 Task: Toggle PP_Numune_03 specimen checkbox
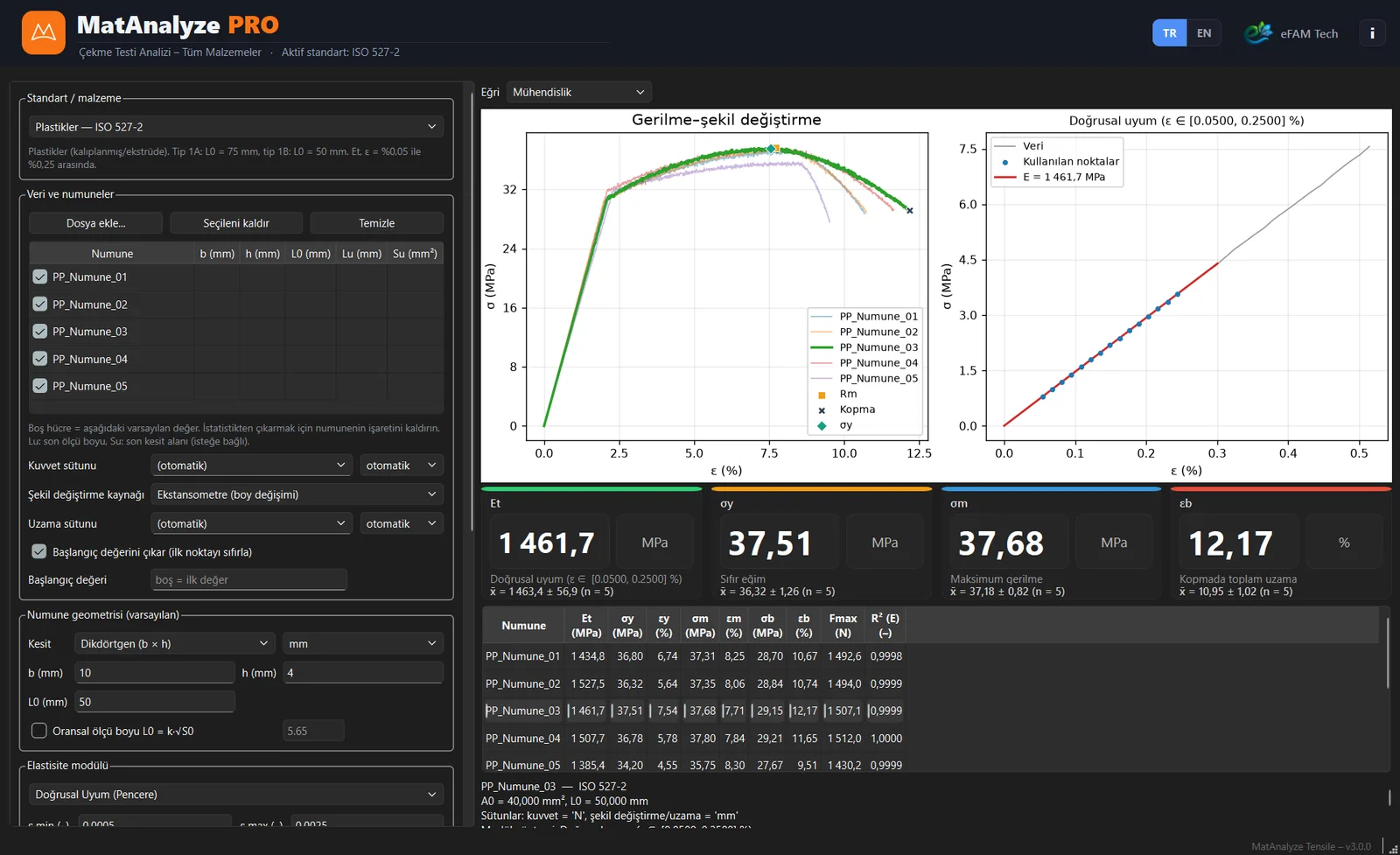40,332
